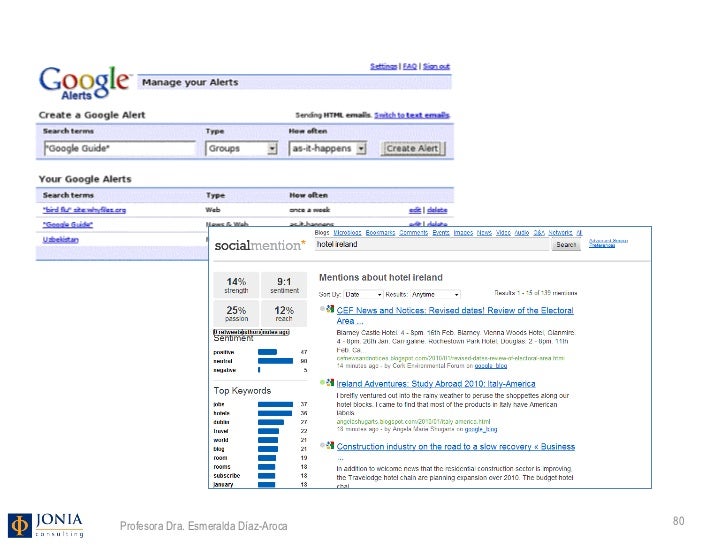728x546 pixels.
Task: Select the Video tab in socialmention
Action: [503, 233]
